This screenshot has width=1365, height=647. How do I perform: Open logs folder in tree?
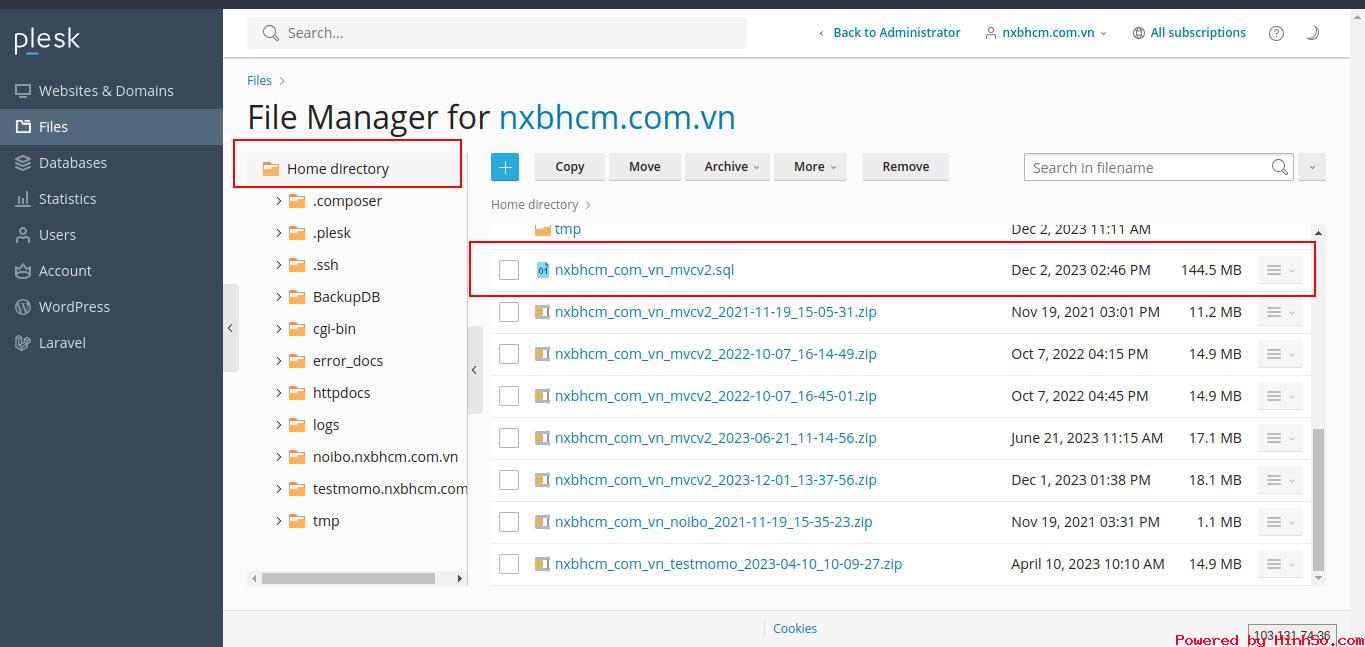click(326, 425)
